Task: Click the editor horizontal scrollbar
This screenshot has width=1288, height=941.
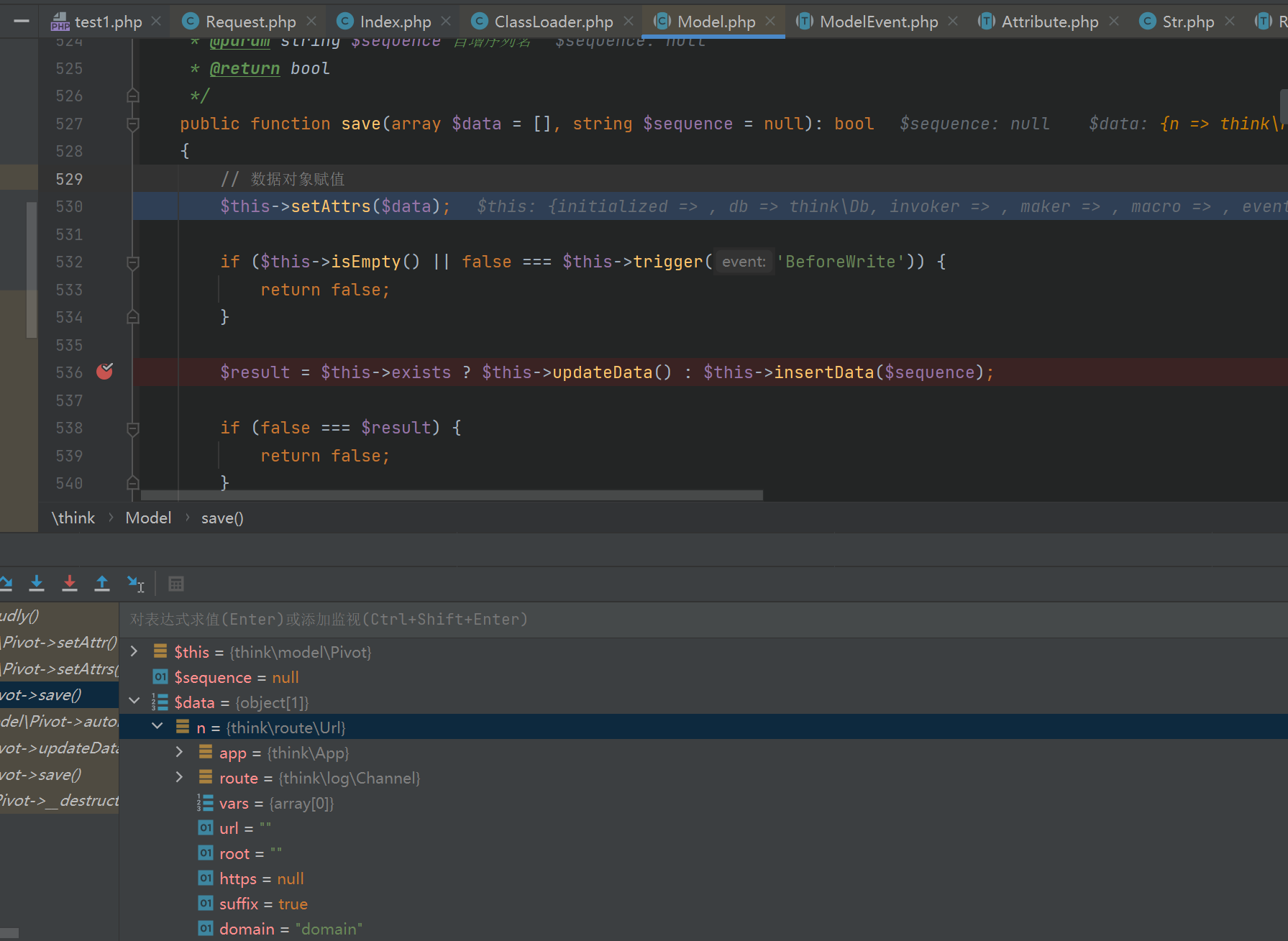Action: click(452, 495)
